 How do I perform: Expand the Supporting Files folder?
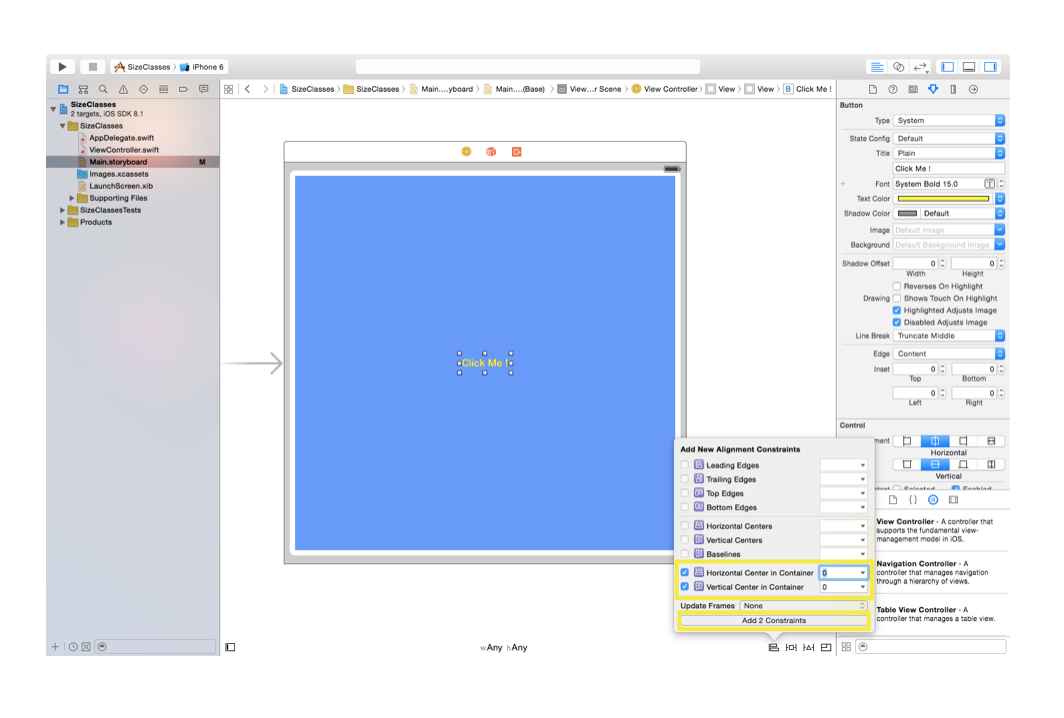(72, 198)
